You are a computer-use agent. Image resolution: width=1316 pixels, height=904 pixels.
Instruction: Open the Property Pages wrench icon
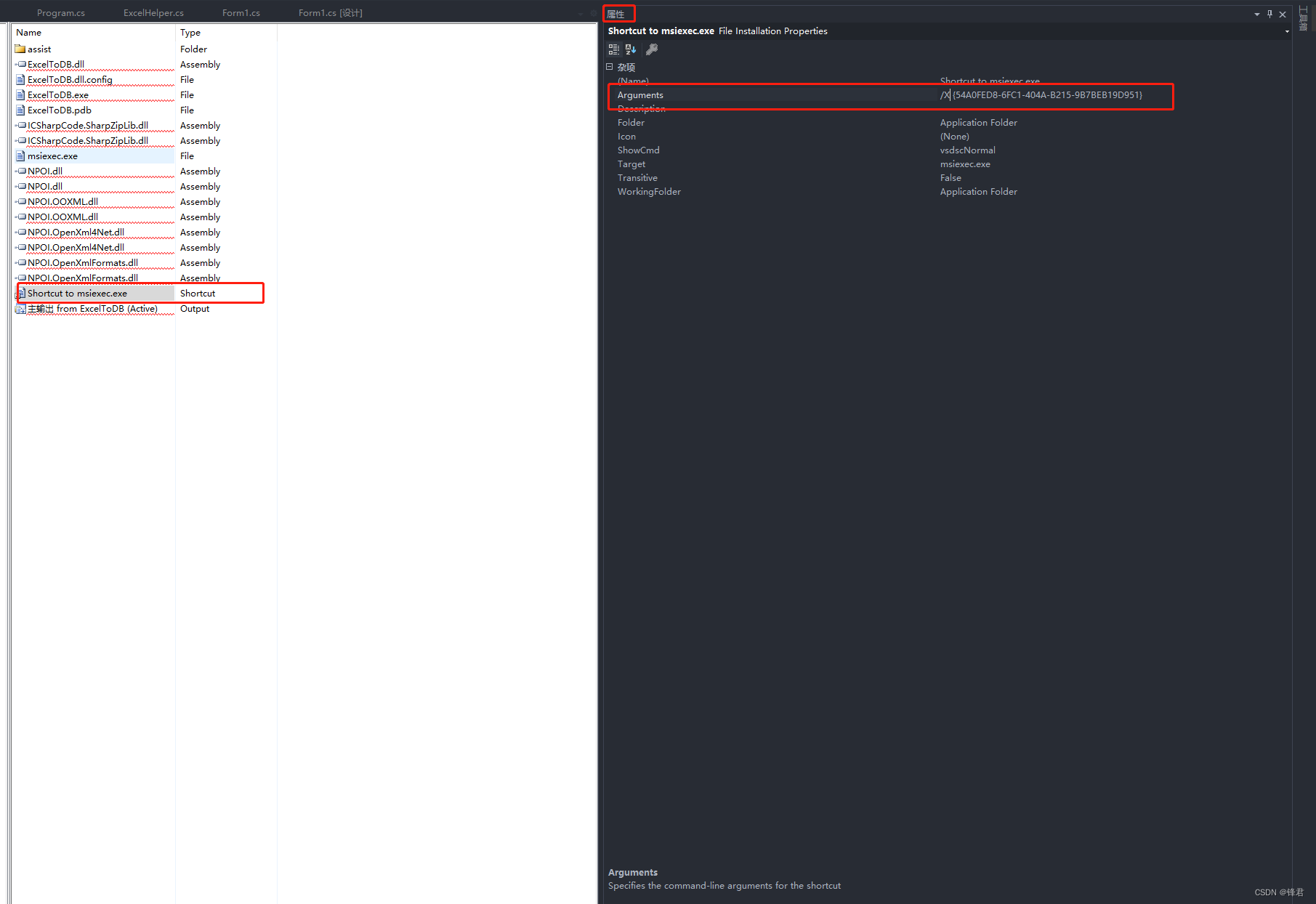pyautogui.click(x=652, y=49)
